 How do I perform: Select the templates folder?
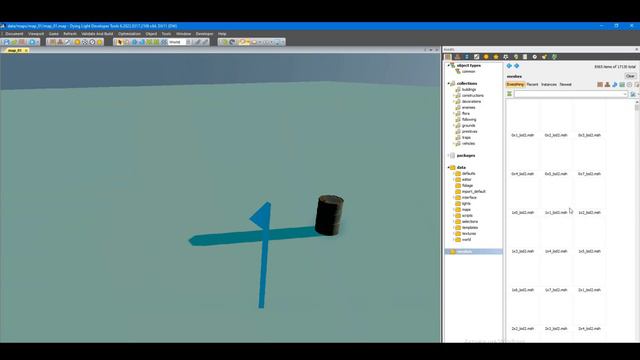pos(470,227)
